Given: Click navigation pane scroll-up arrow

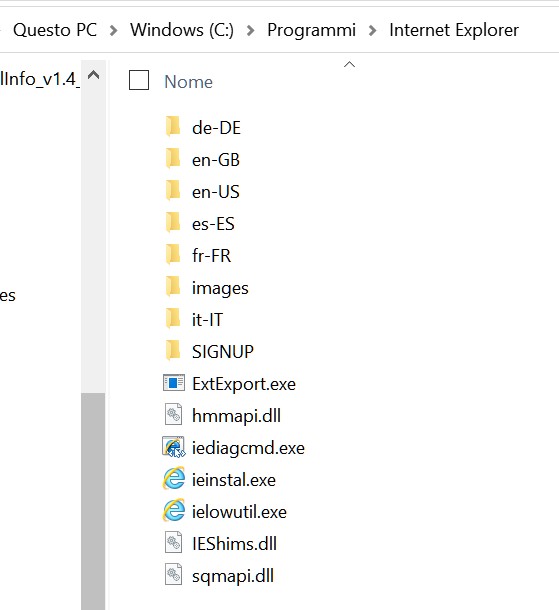Looking at the screenshot, I should [93, 75].
